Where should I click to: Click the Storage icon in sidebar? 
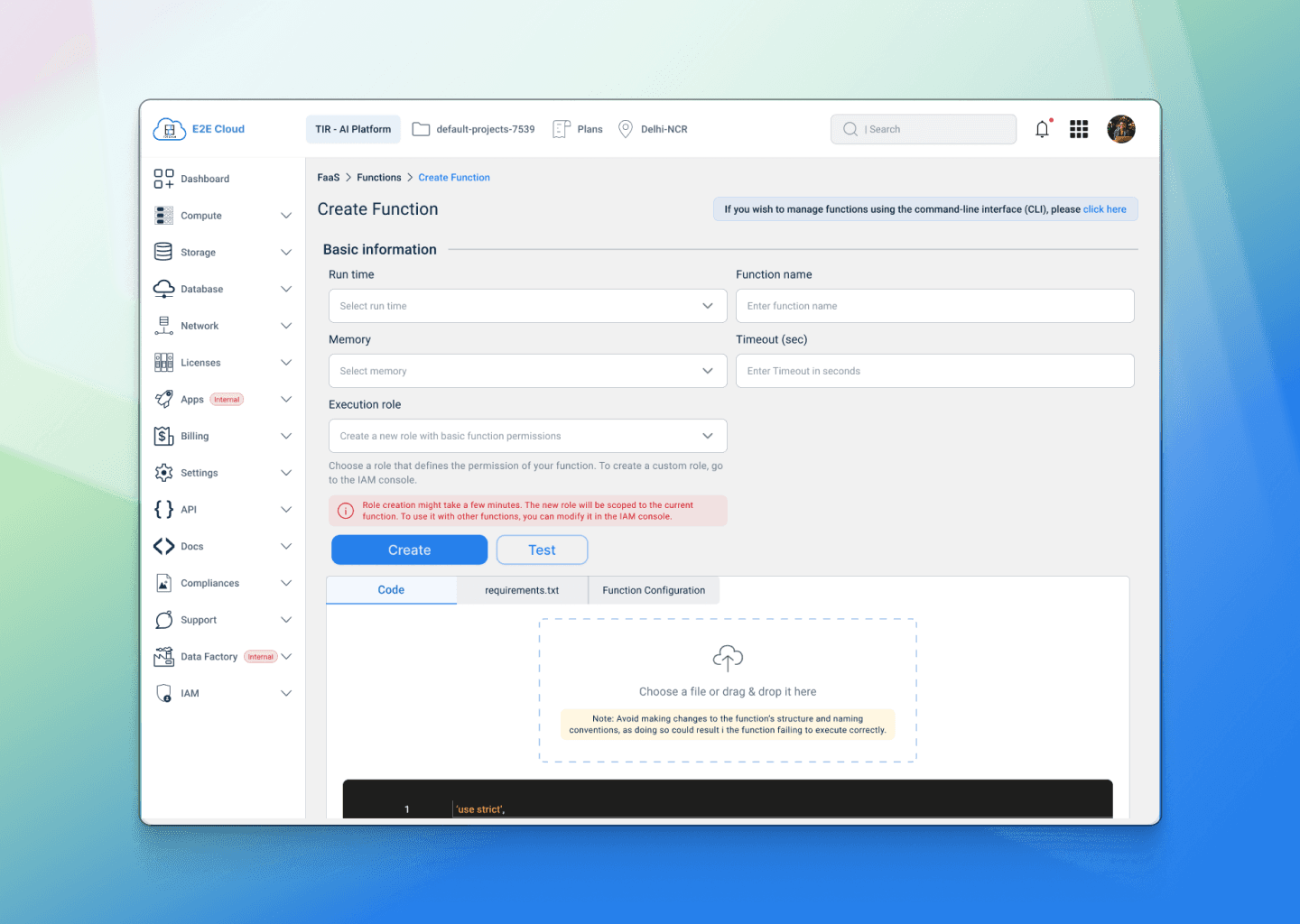coord(163,252)
